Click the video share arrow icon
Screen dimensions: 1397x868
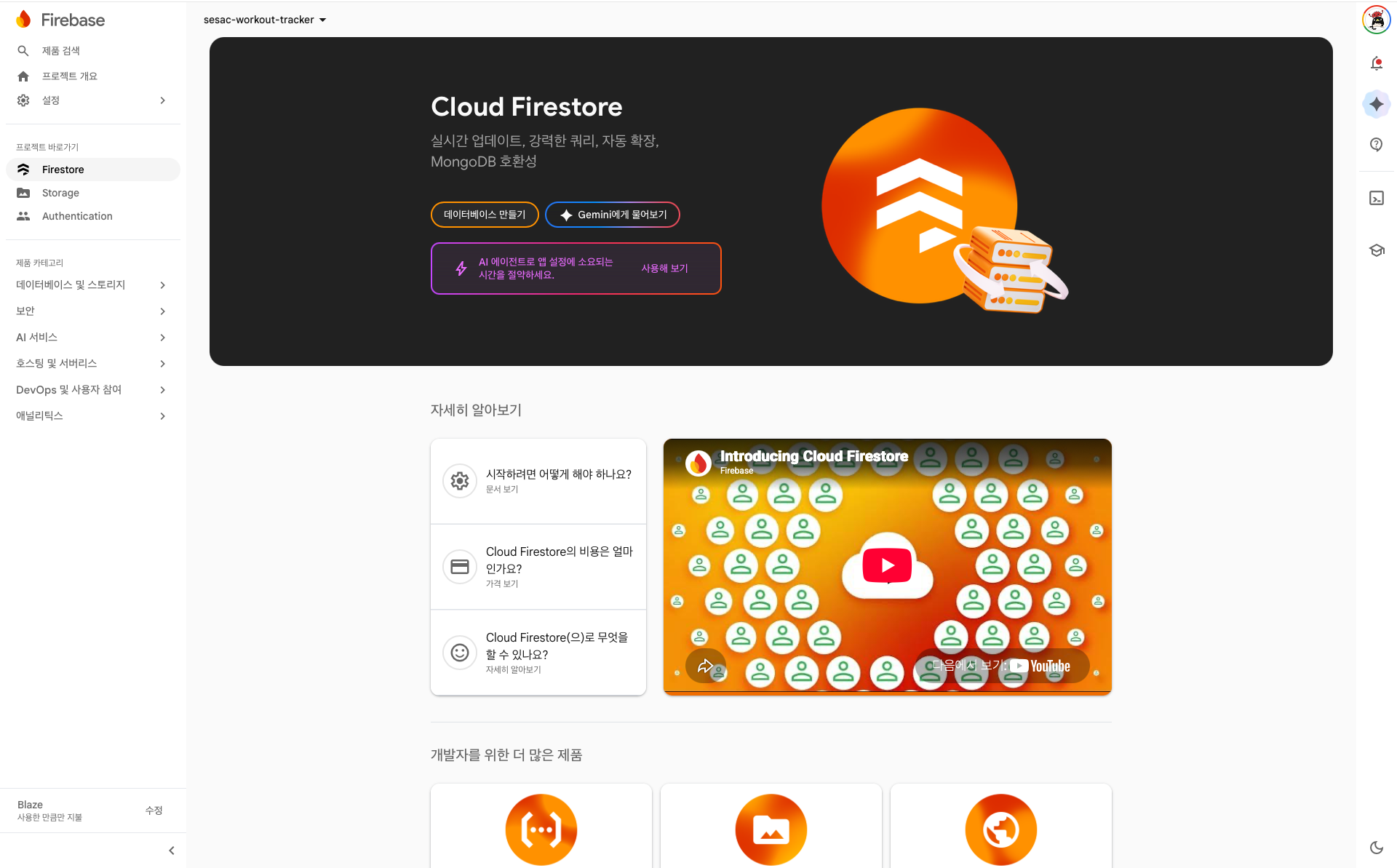coord(705,666)
